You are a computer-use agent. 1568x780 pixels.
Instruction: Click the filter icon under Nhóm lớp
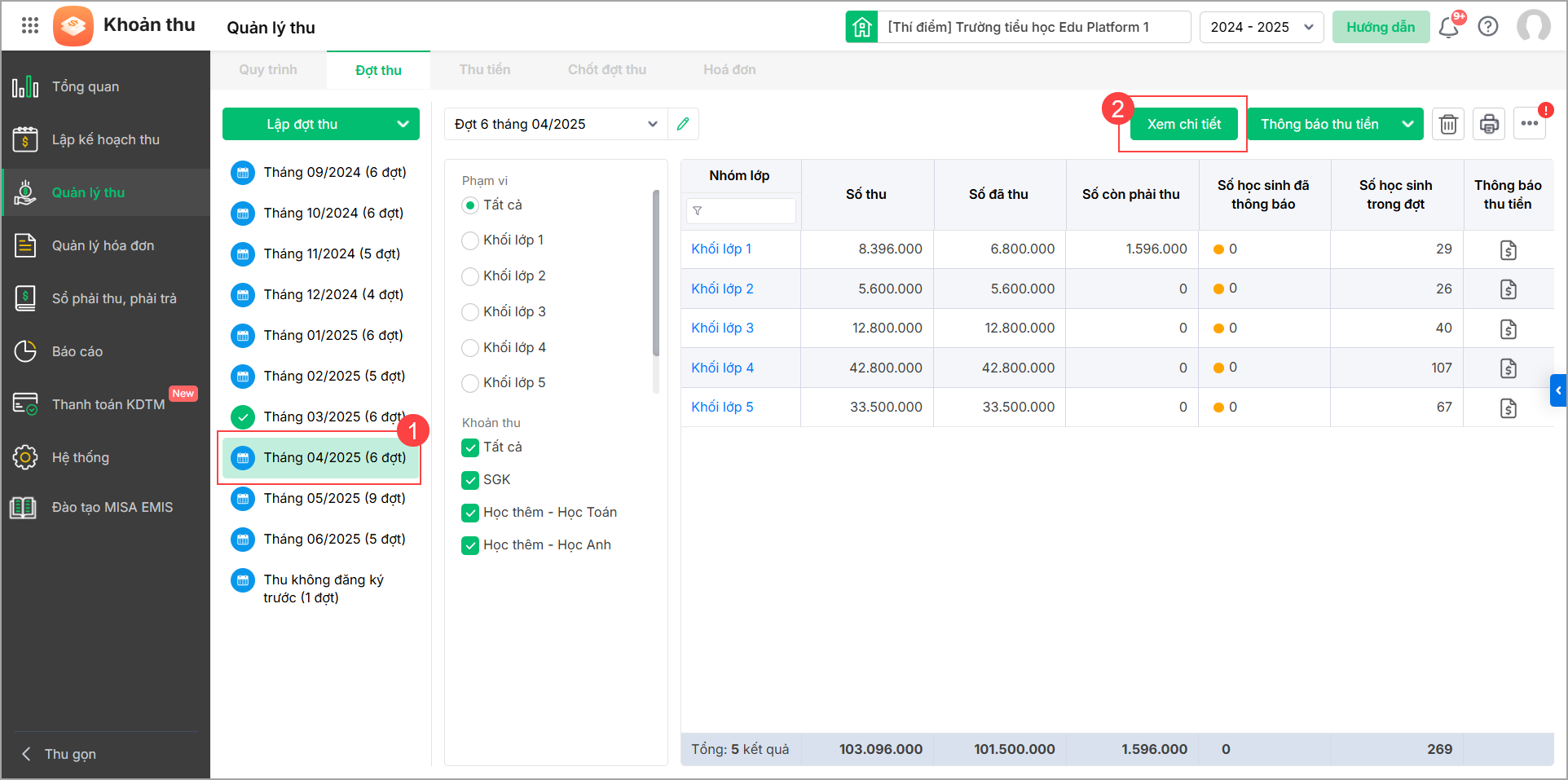tap(698, 211)
